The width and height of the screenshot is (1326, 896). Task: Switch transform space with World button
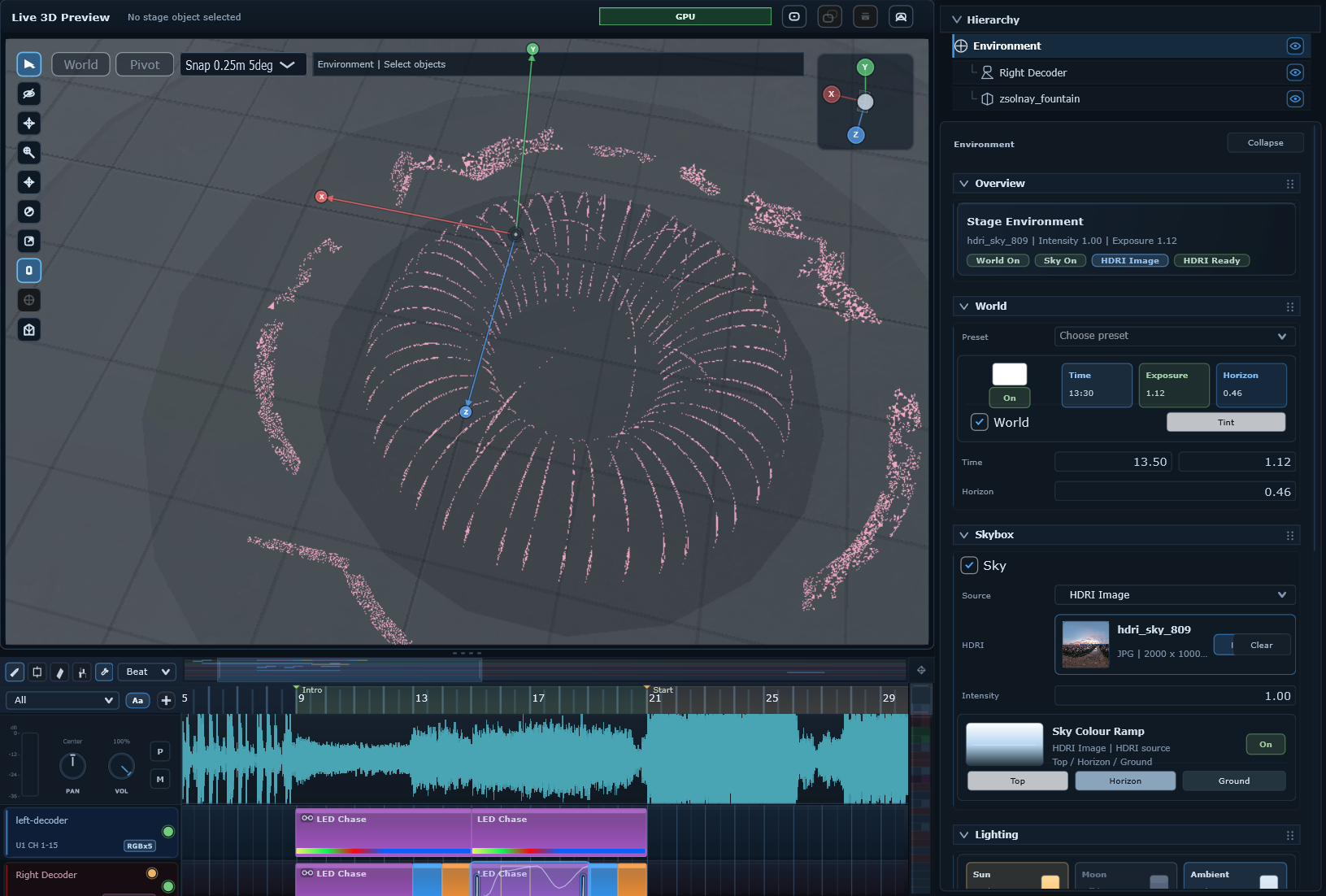(81, 64)
